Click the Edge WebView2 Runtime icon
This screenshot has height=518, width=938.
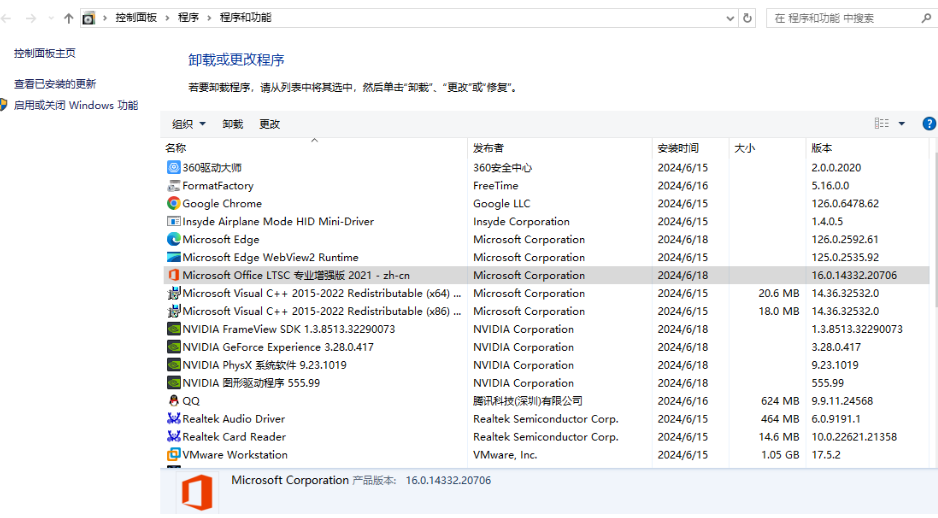point(173,257)
